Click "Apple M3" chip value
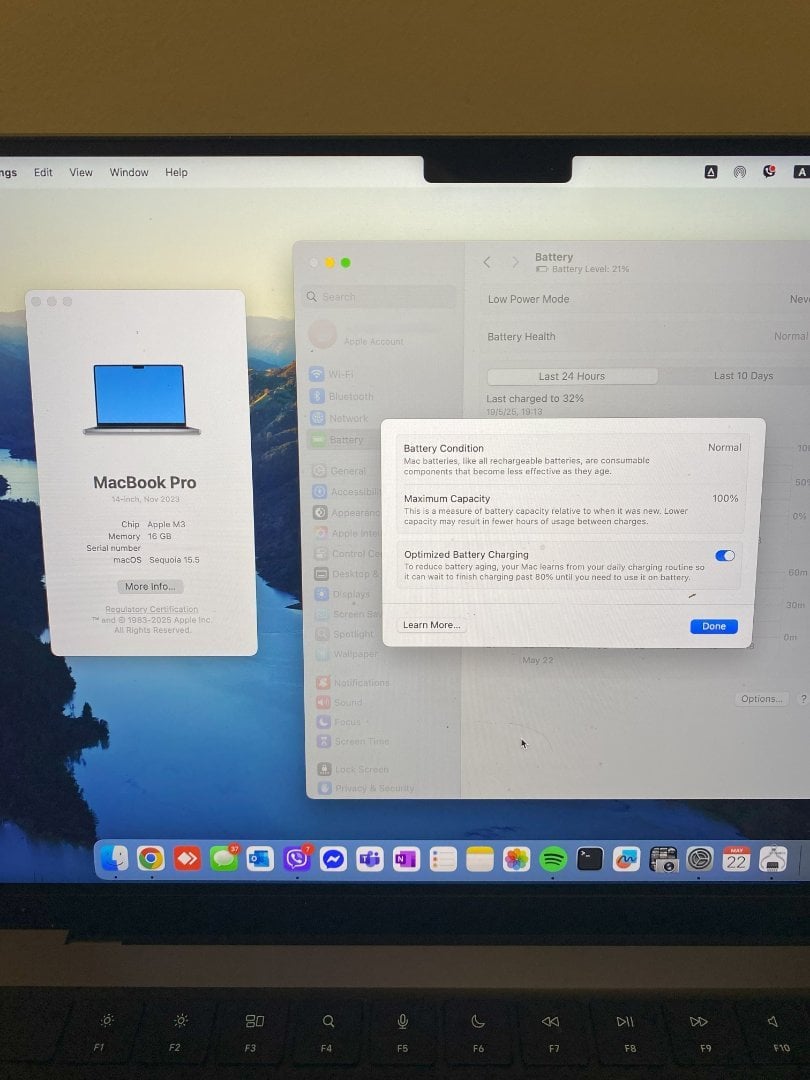The image size is (810, 1080). click(166, 524)
